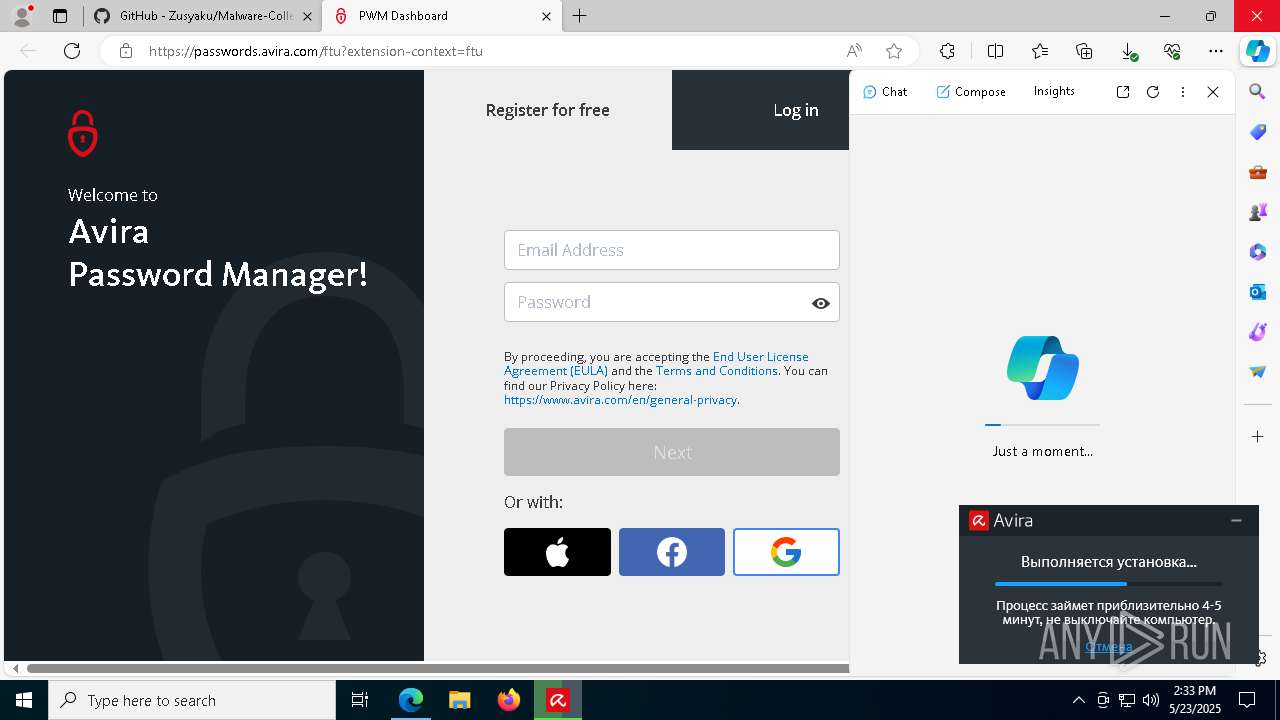Toggle Copilot button in Edge toolbar
Screen dimensions: 1280x720
click(x=1258, y=51)
